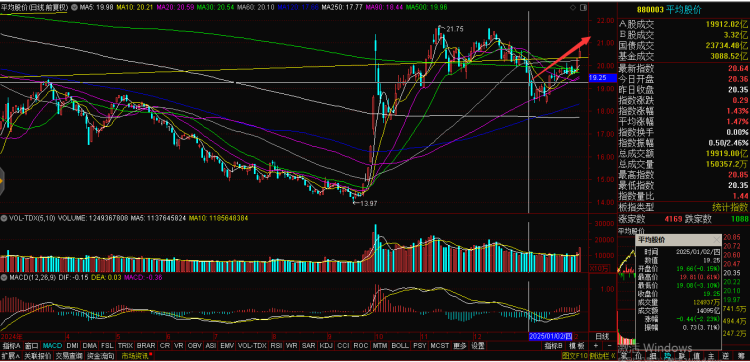Zoom in chart with the plus button

point(596,346)
